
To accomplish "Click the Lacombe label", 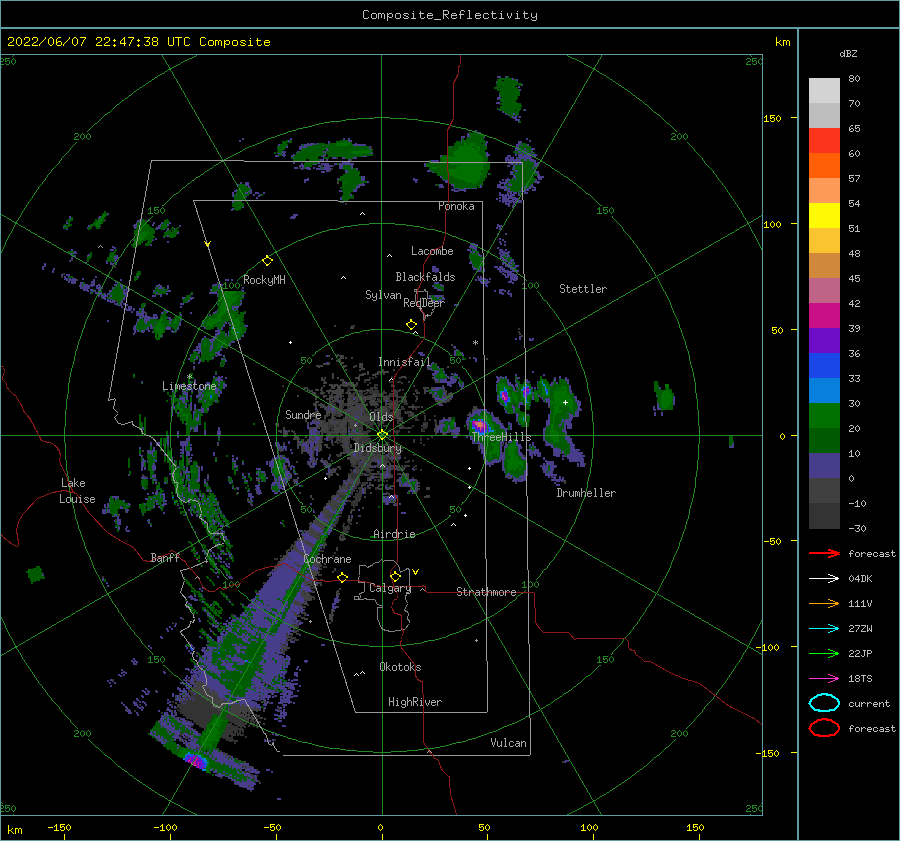I will [x=432, y=251].
